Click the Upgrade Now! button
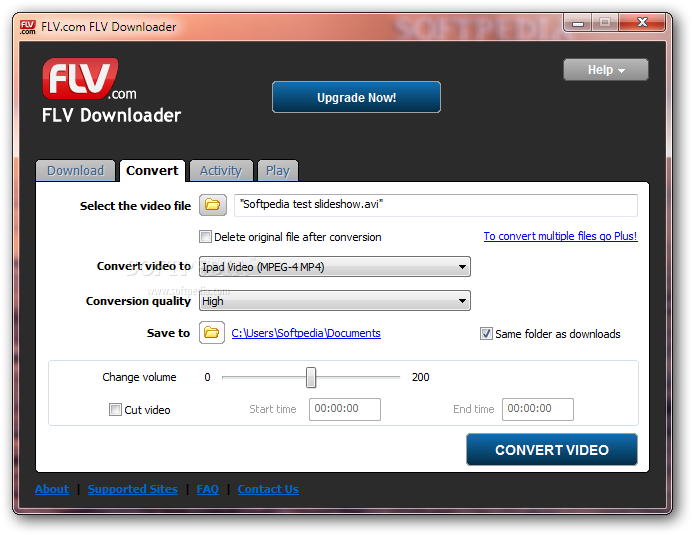 (356, 97)
